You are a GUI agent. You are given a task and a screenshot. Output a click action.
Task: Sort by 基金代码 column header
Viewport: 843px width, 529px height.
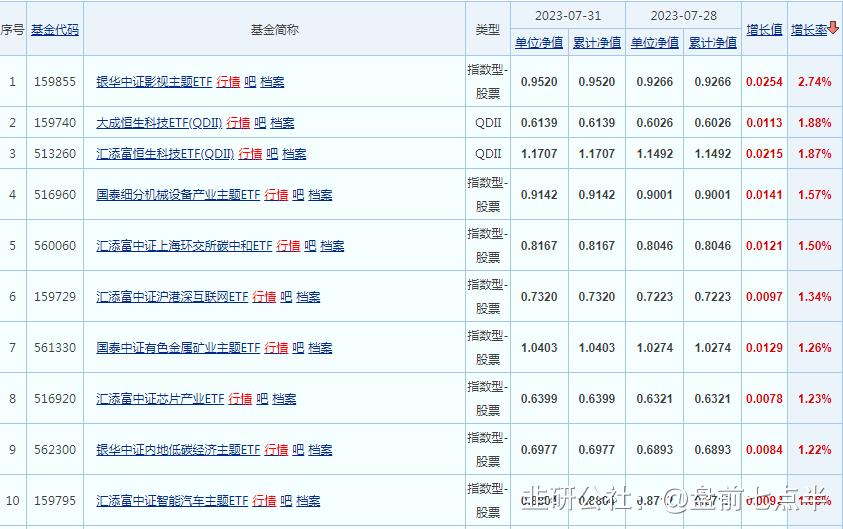click(55, 30)
